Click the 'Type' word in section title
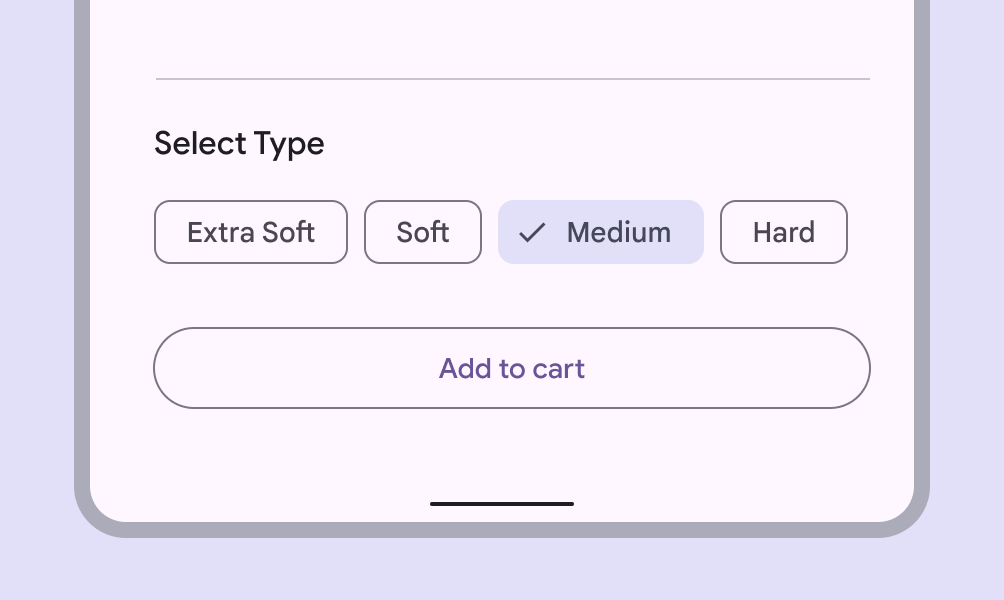Image resolution: width=1004 pixels, height=600 pixels. click(x=289, y=144)
